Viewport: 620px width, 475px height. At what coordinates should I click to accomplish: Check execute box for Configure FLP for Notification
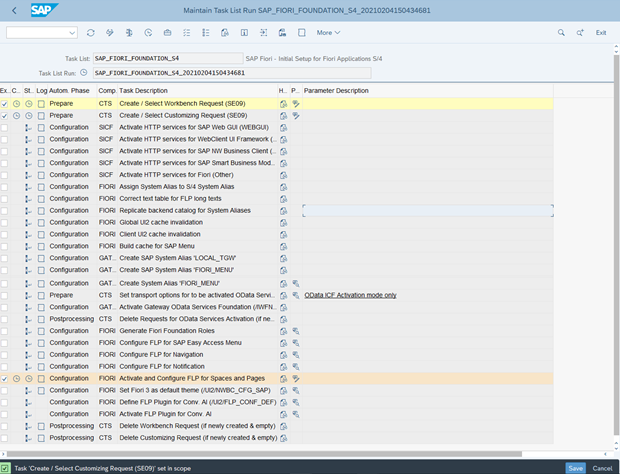pyautogui.click(x=4, y=366)
